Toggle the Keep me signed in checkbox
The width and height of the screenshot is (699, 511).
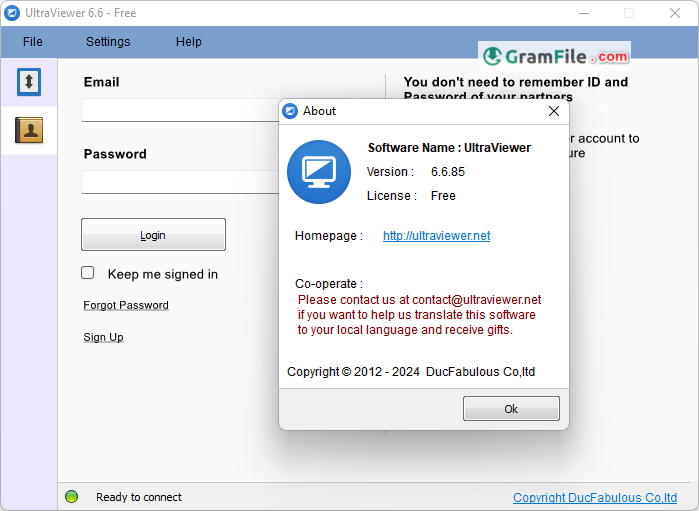coord(88,273)
